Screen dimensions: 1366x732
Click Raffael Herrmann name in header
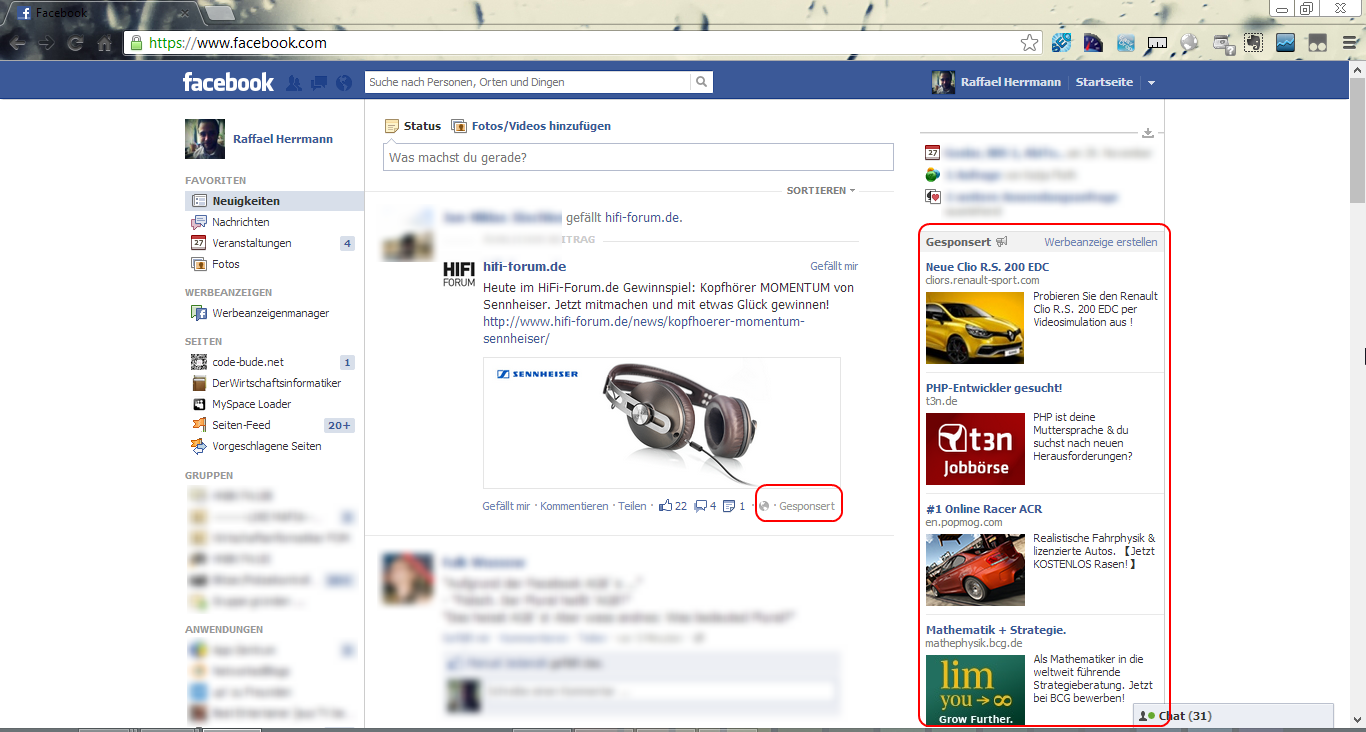(1011, 82)
